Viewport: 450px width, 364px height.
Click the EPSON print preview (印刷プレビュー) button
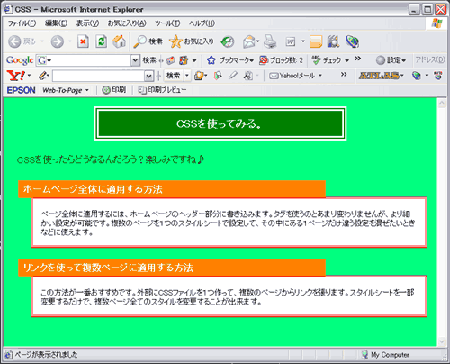click(162, 90)
